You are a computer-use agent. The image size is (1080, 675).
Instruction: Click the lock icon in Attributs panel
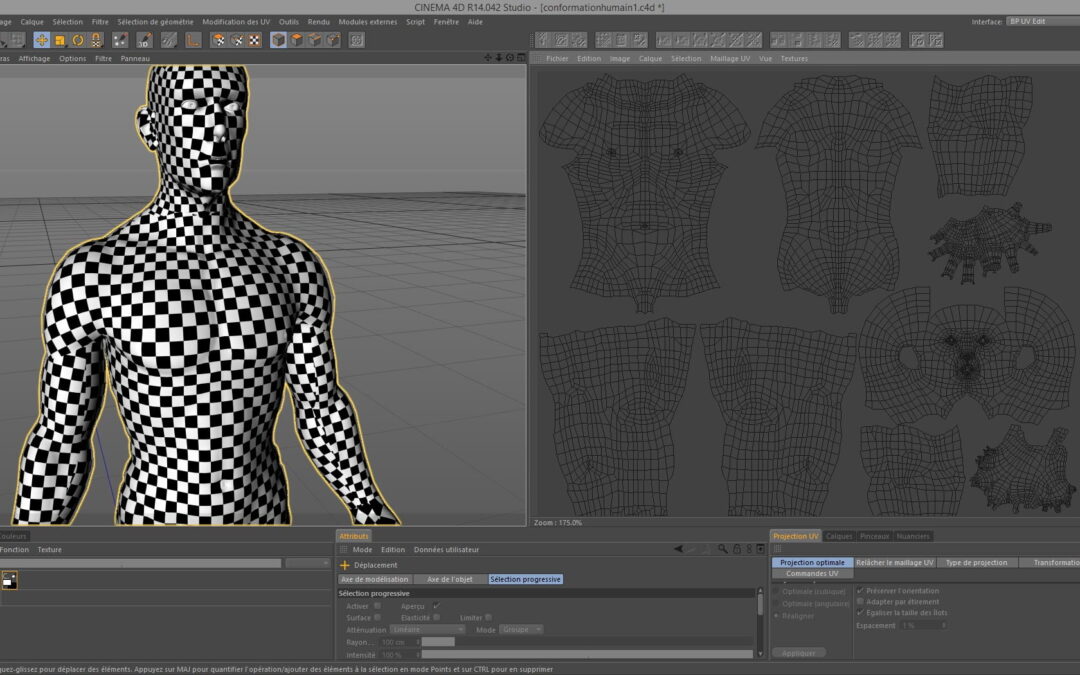[x=735, y=549]
